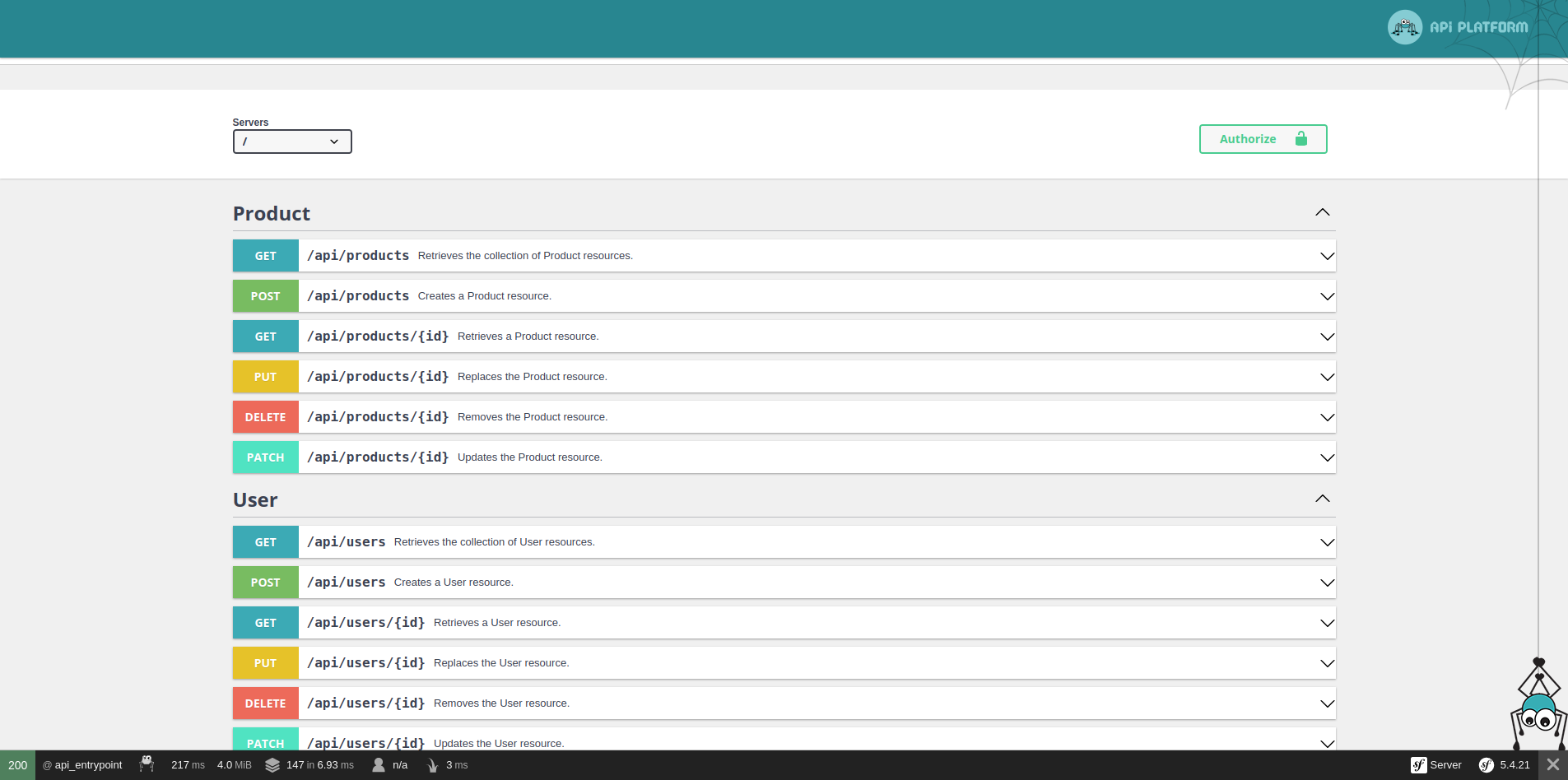Click 'Removes the Product resource.' description
1568x780 pixels.
pos(533,417)
